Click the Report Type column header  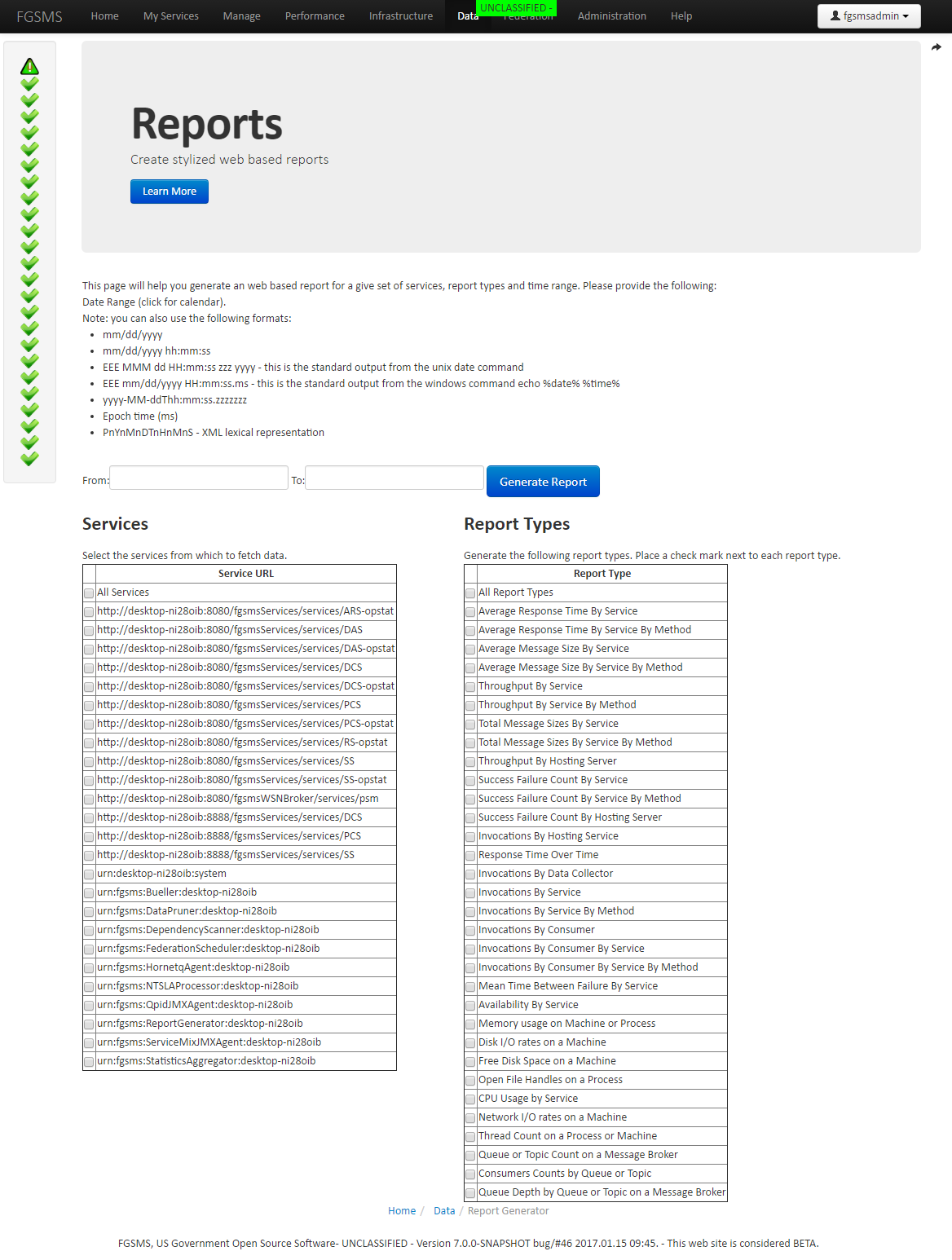click(x=602, y=574)
